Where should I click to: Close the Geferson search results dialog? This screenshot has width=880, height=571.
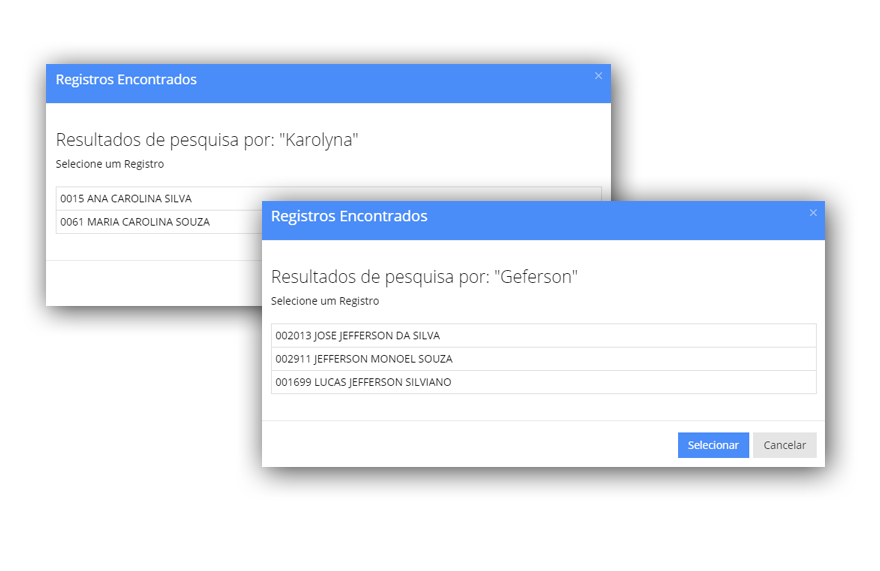813,213
